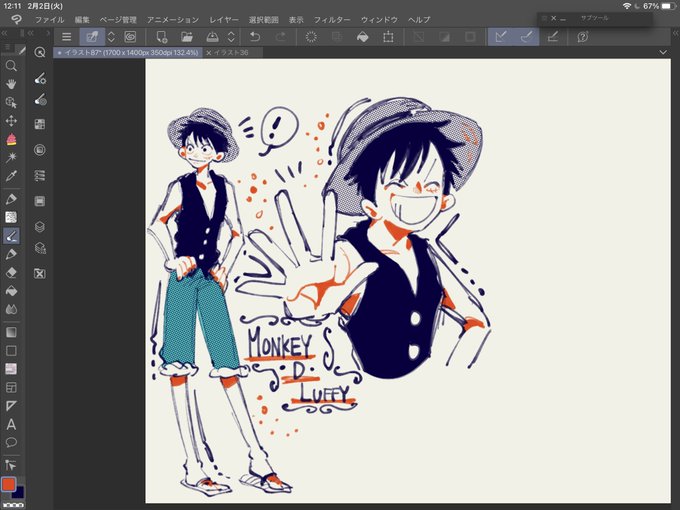
Task: Select the Text tool
Action: pos(11,425)
